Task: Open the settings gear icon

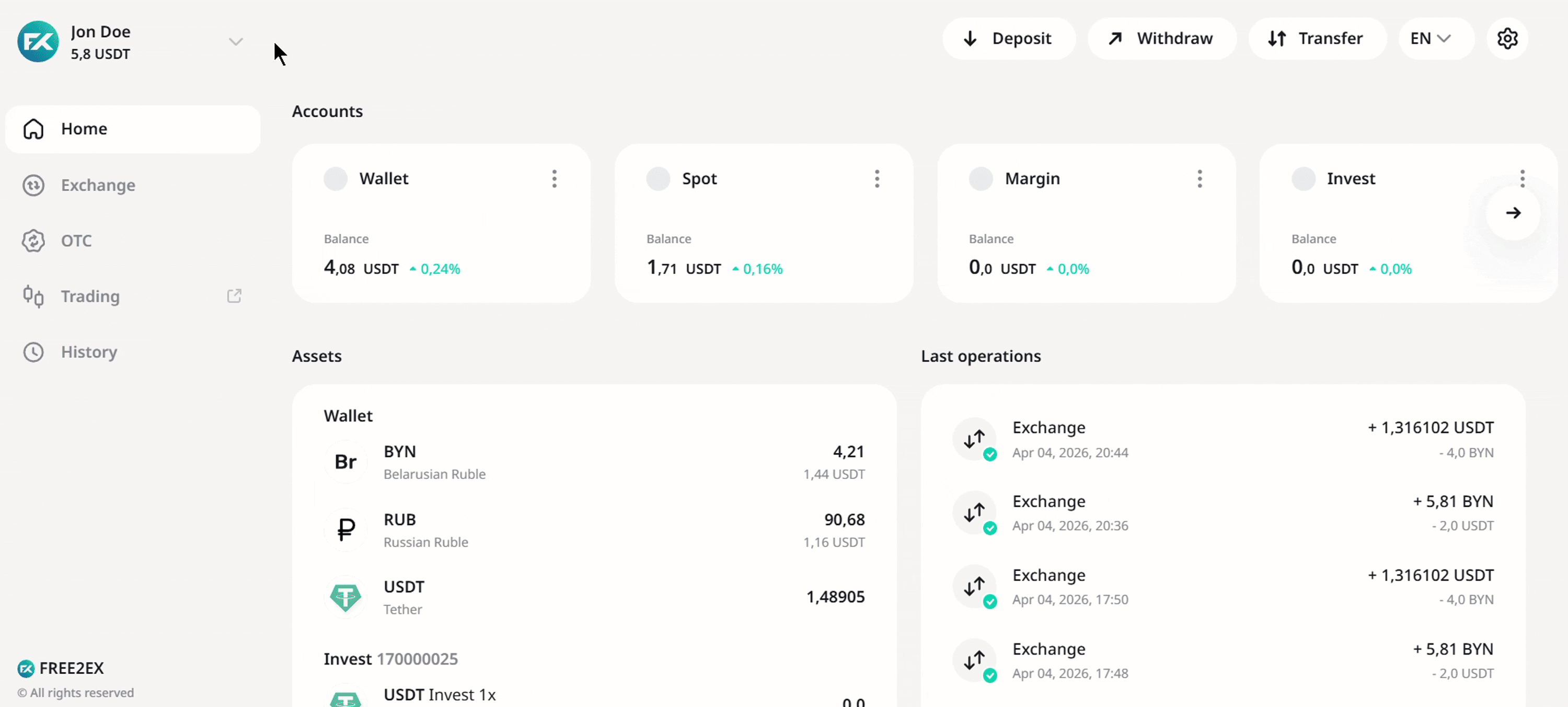Action: (x=1507, y=39)
